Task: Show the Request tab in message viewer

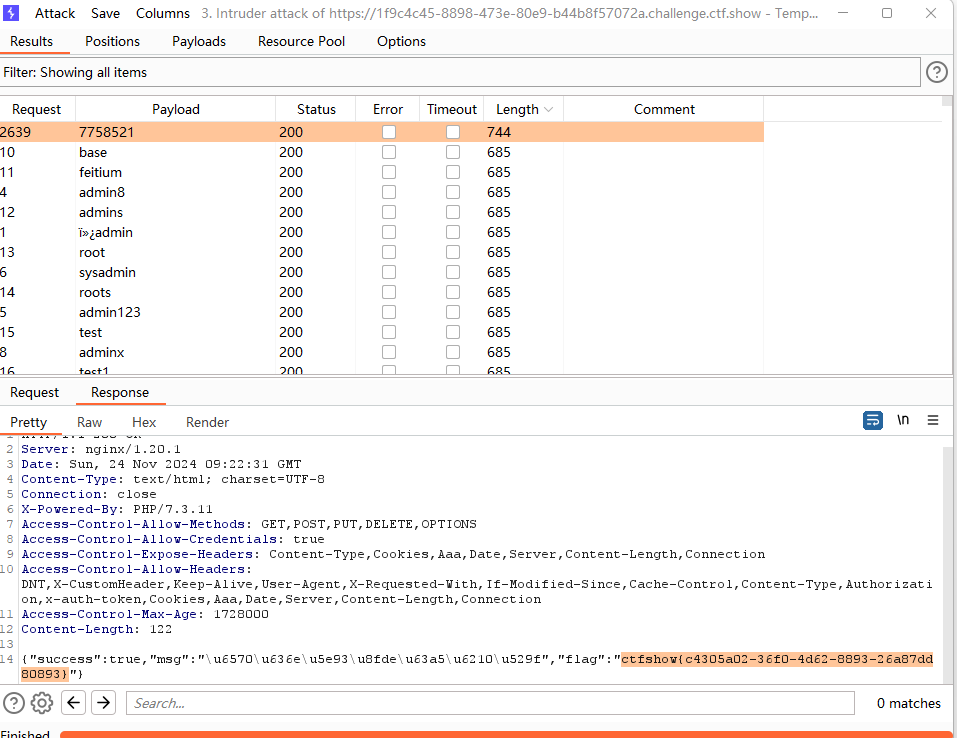Action: tap(35, 393)
